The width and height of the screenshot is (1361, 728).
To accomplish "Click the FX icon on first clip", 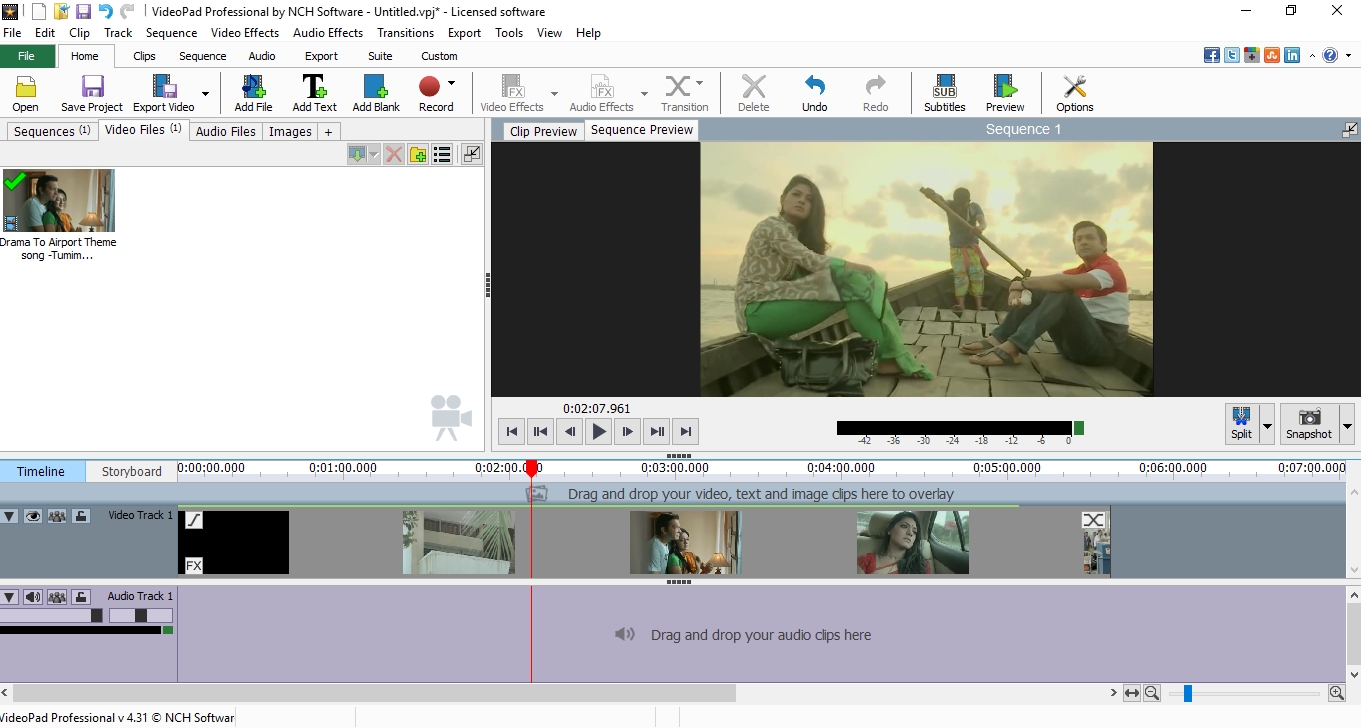I will coord(194,565).
